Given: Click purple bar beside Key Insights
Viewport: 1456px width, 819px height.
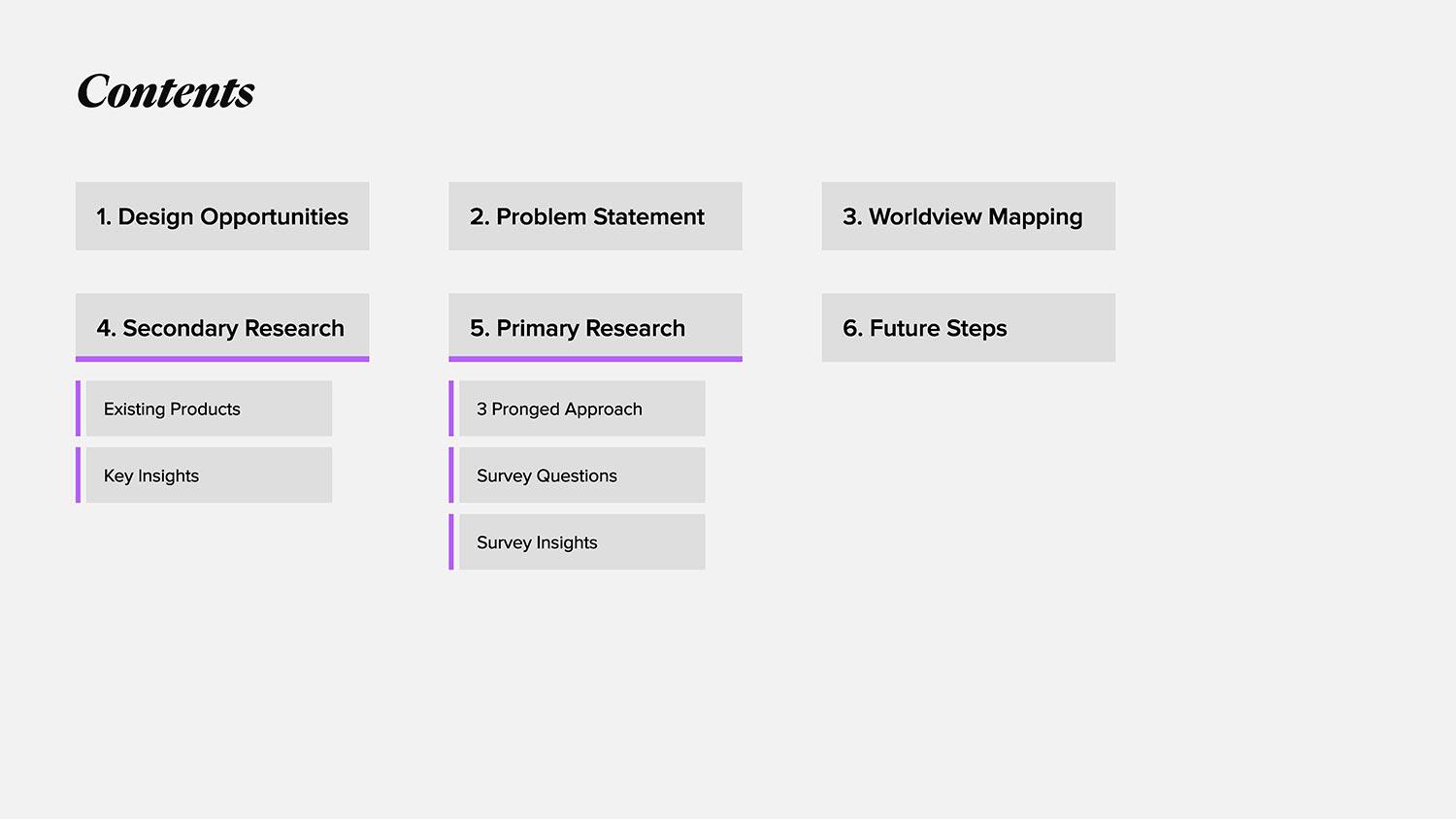Looking at the screenshot, I should click(79, 475).
